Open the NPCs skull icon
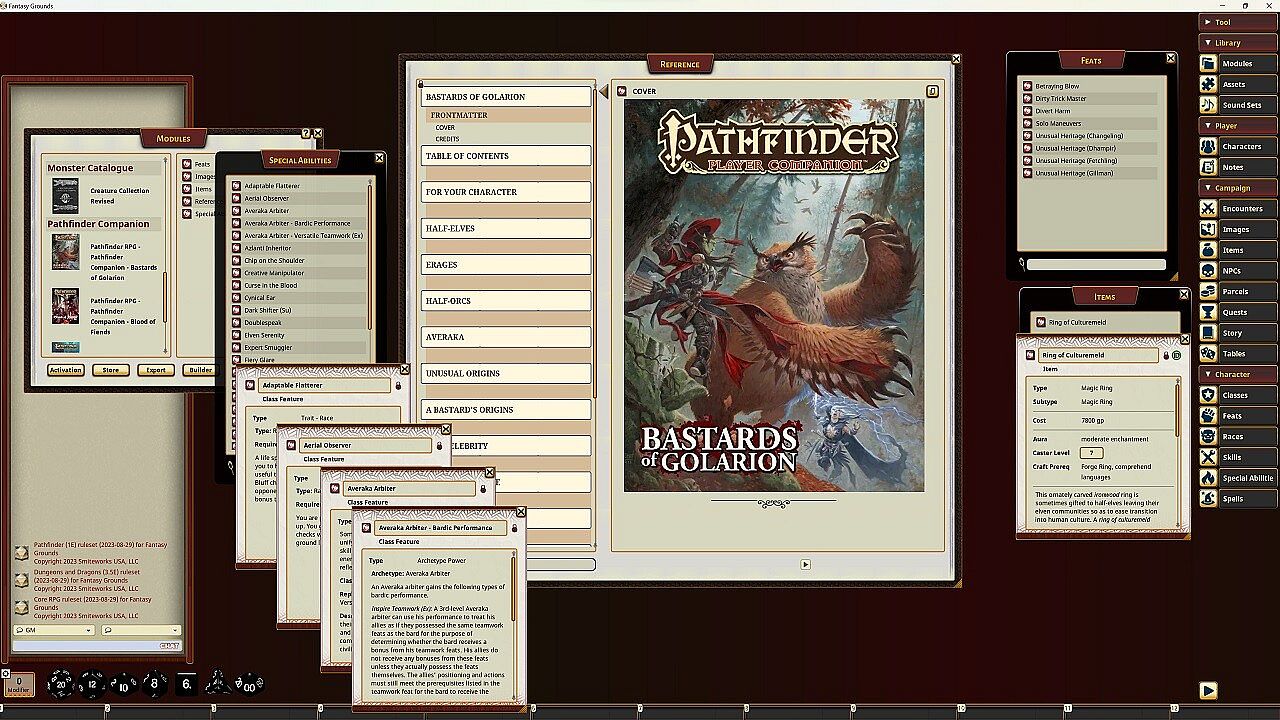1280x720 pixels. (x=1208, y=271)
